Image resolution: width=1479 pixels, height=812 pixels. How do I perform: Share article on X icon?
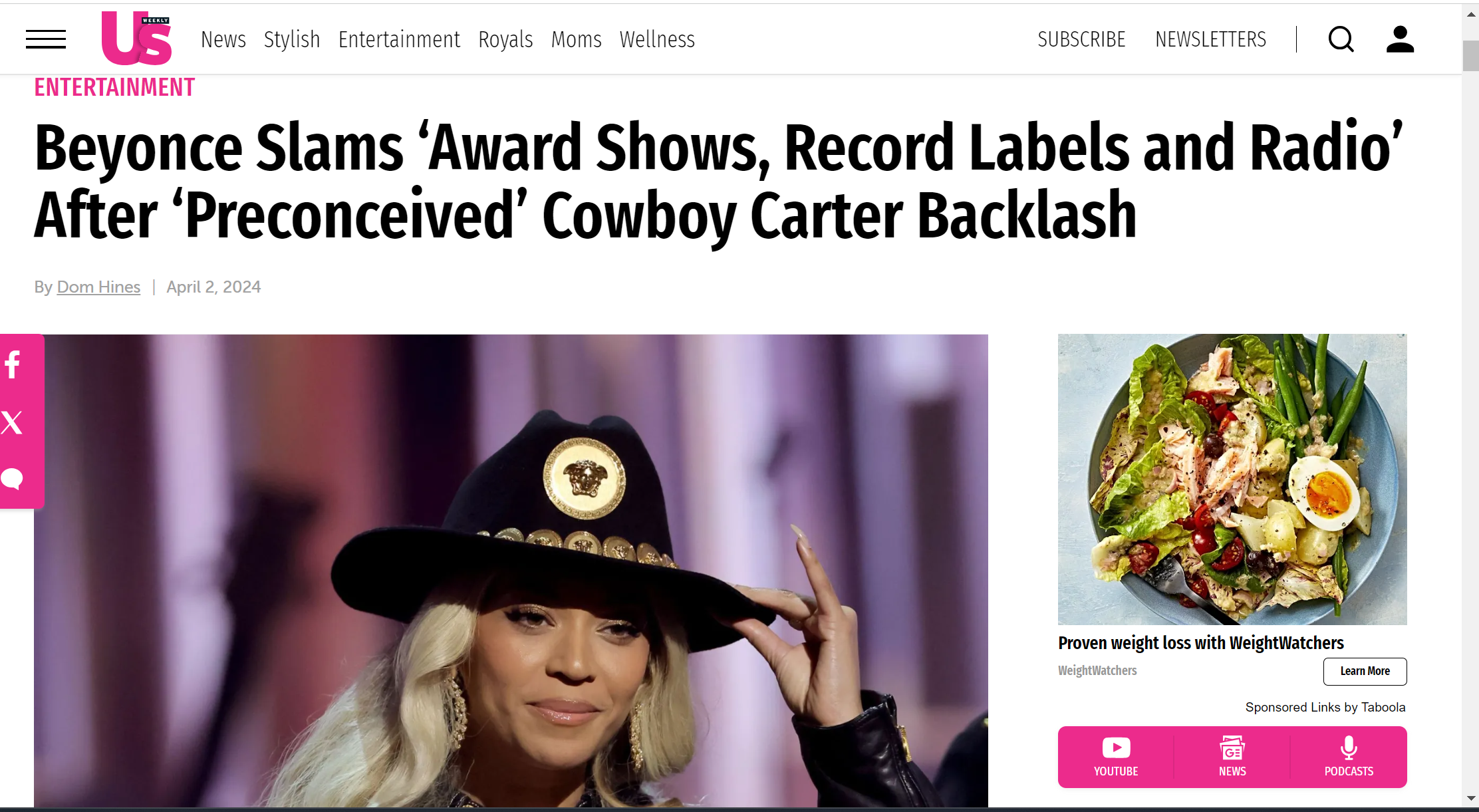(12, 422)
